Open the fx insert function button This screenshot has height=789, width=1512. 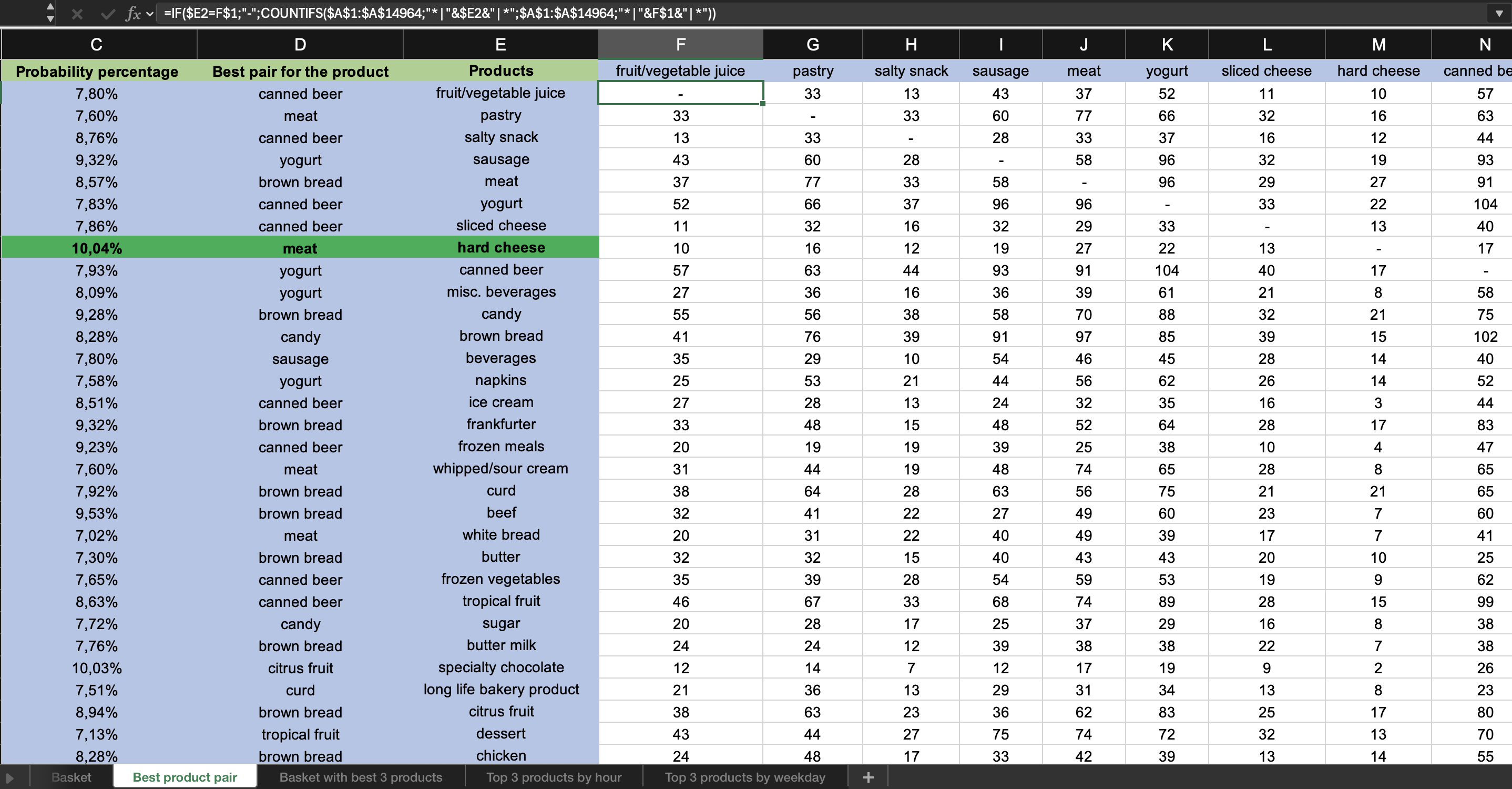click(133, 14)
